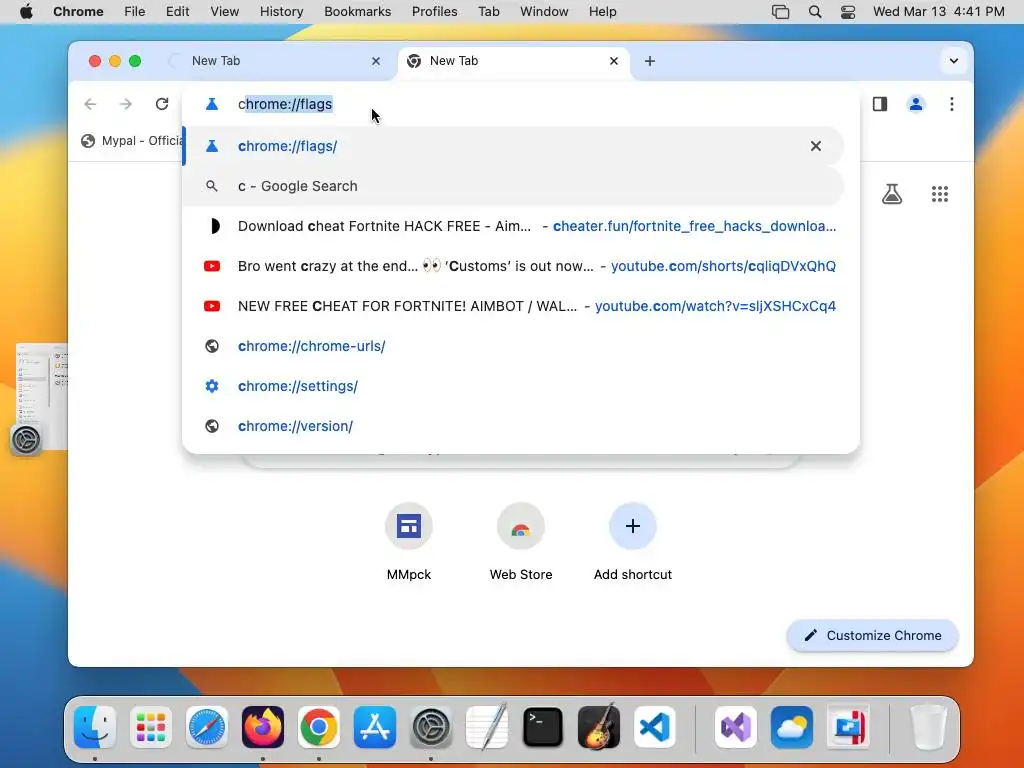The image size is (1024, 768).
Task: Launch GarageBand from the Dock
Action: [599, 727]
